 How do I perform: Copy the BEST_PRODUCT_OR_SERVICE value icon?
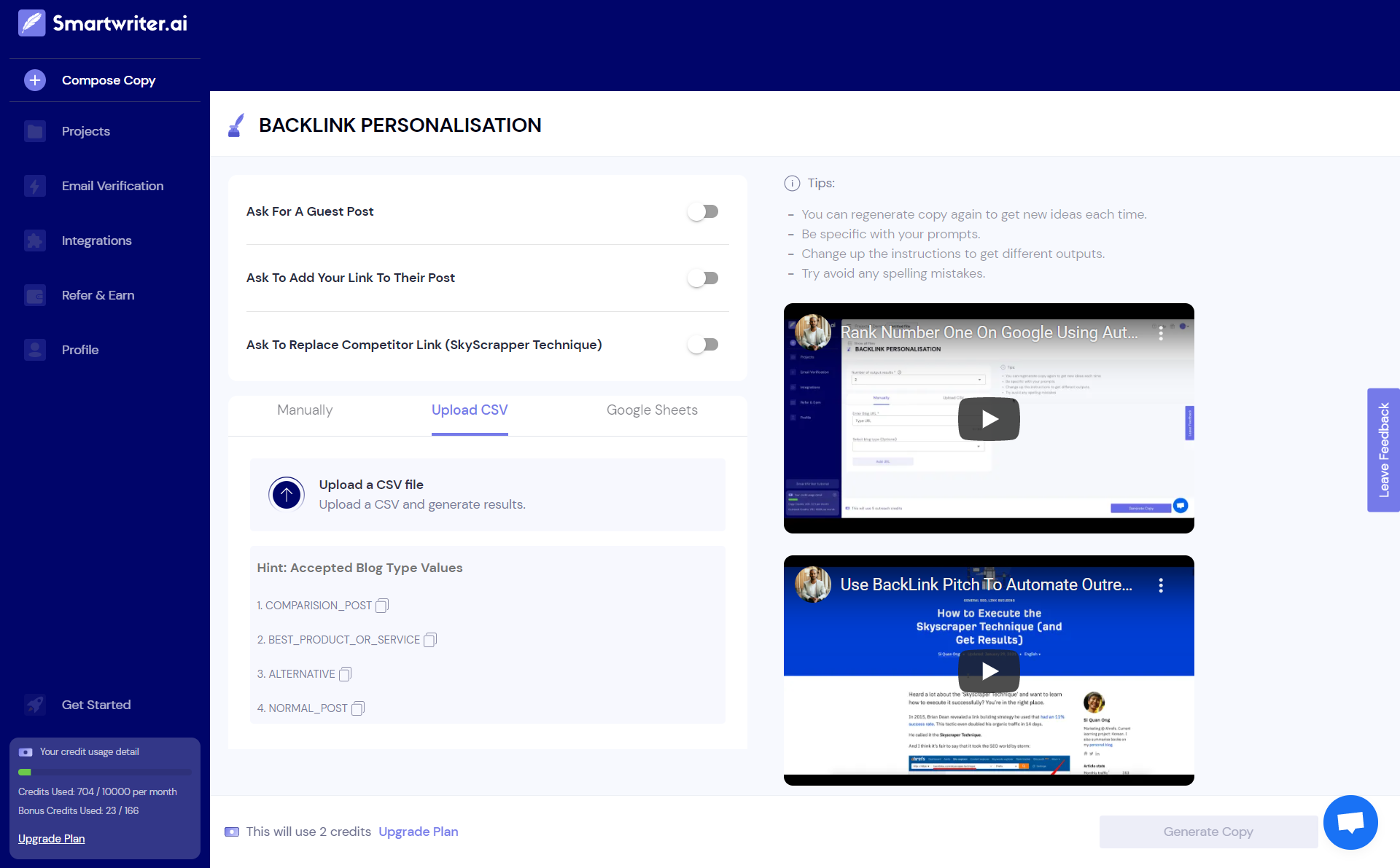429,640
